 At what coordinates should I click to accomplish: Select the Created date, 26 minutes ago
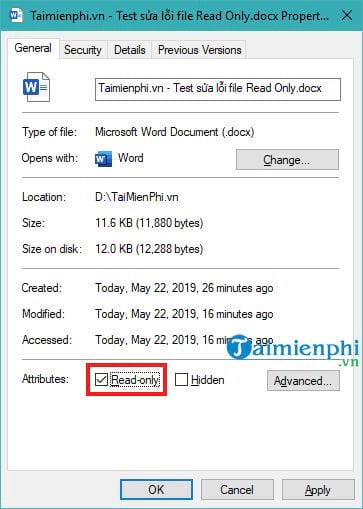184,288
